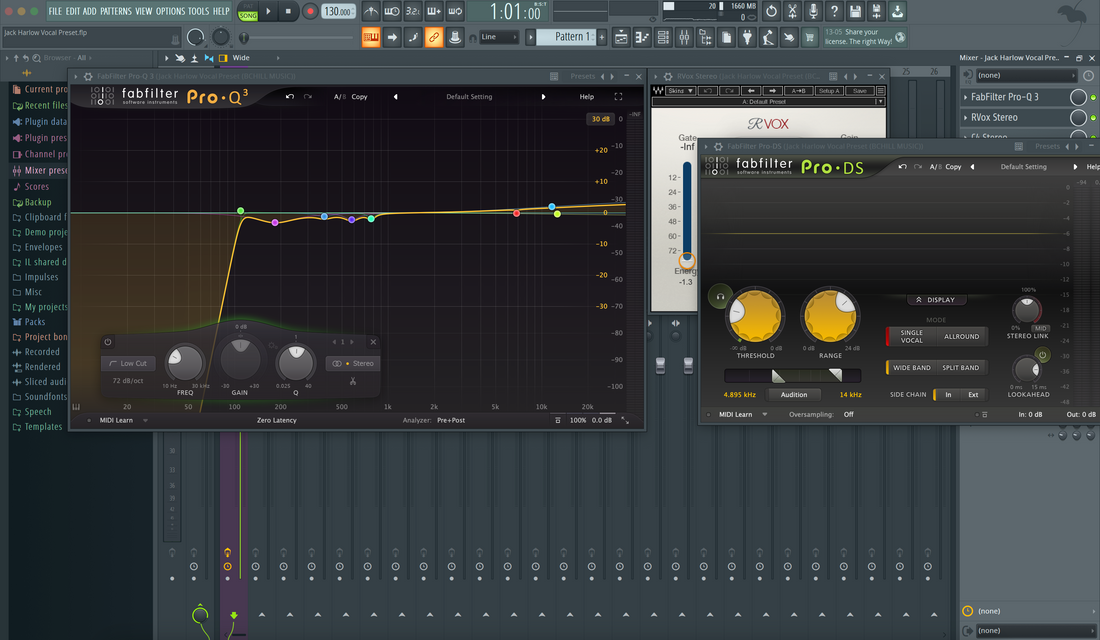
Task: Click the Help button in Pro-Q 3
Action: click(586, 97)
